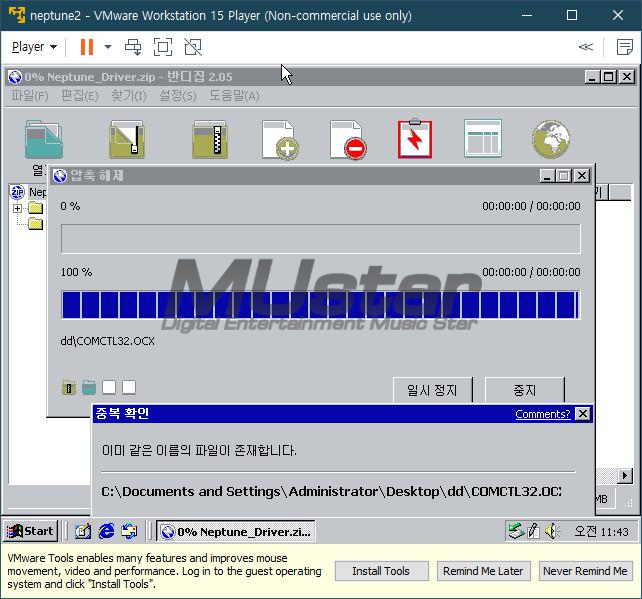
Task: Click the network tray icon
Action: [x=516, y=531]
